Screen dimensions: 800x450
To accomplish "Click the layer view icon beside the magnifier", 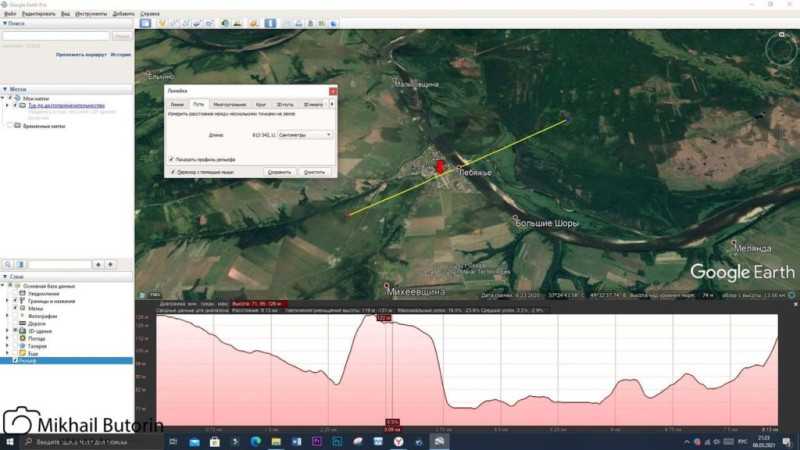I will (x=20, y=264).
